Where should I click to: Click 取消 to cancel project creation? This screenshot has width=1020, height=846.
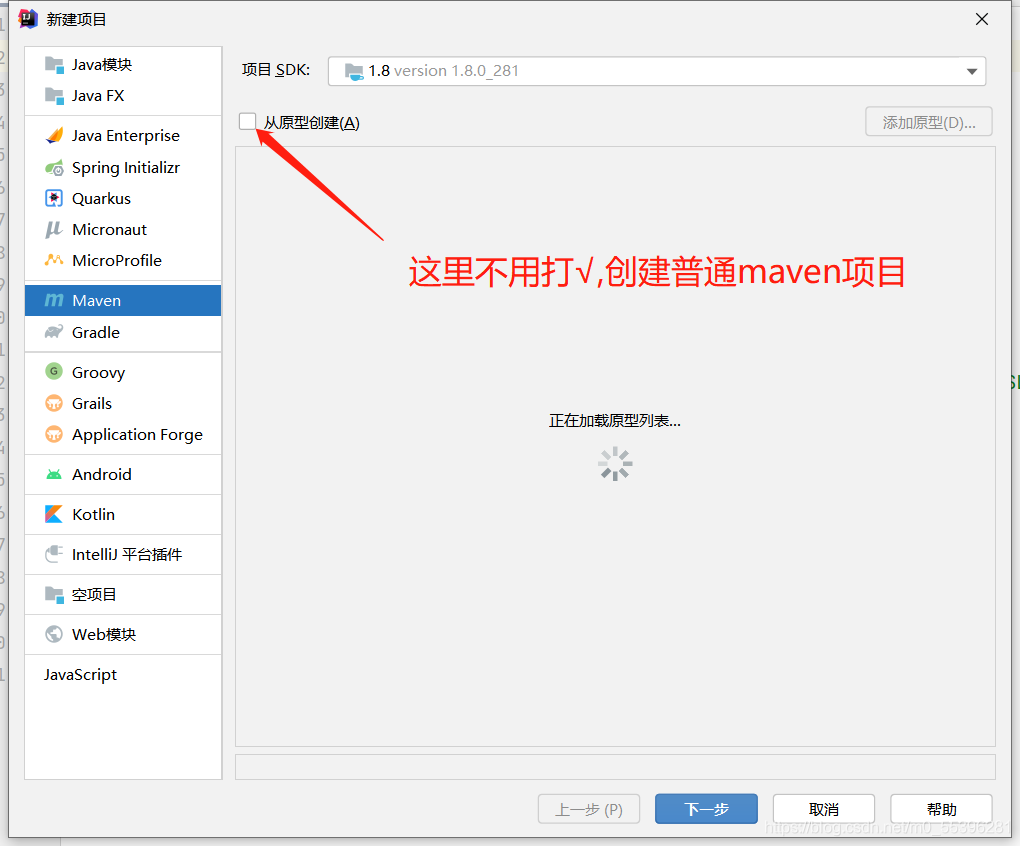click(823, 808)
